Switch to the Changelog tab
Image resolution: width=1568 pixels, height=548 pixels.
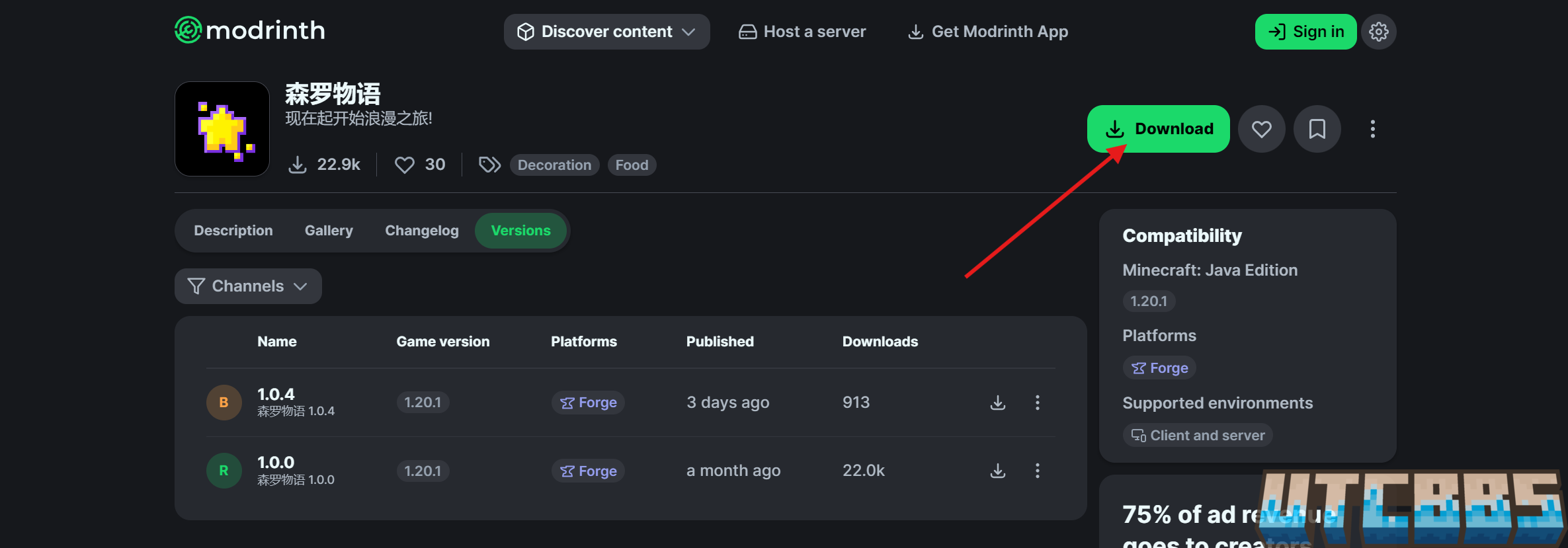pos(422,231)
